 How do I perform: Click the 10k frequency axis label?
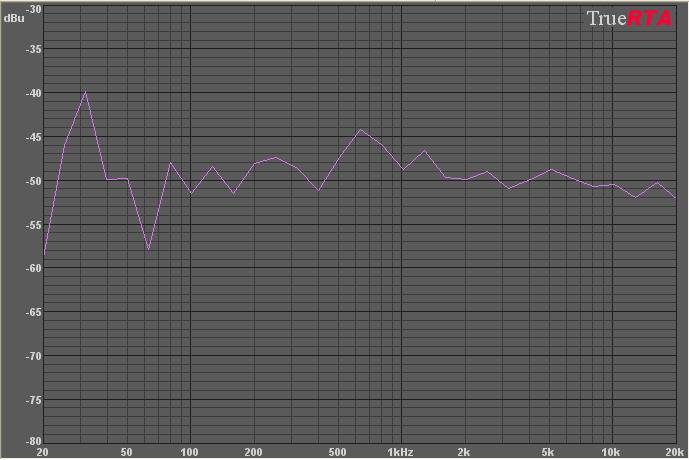pos(611,452)
